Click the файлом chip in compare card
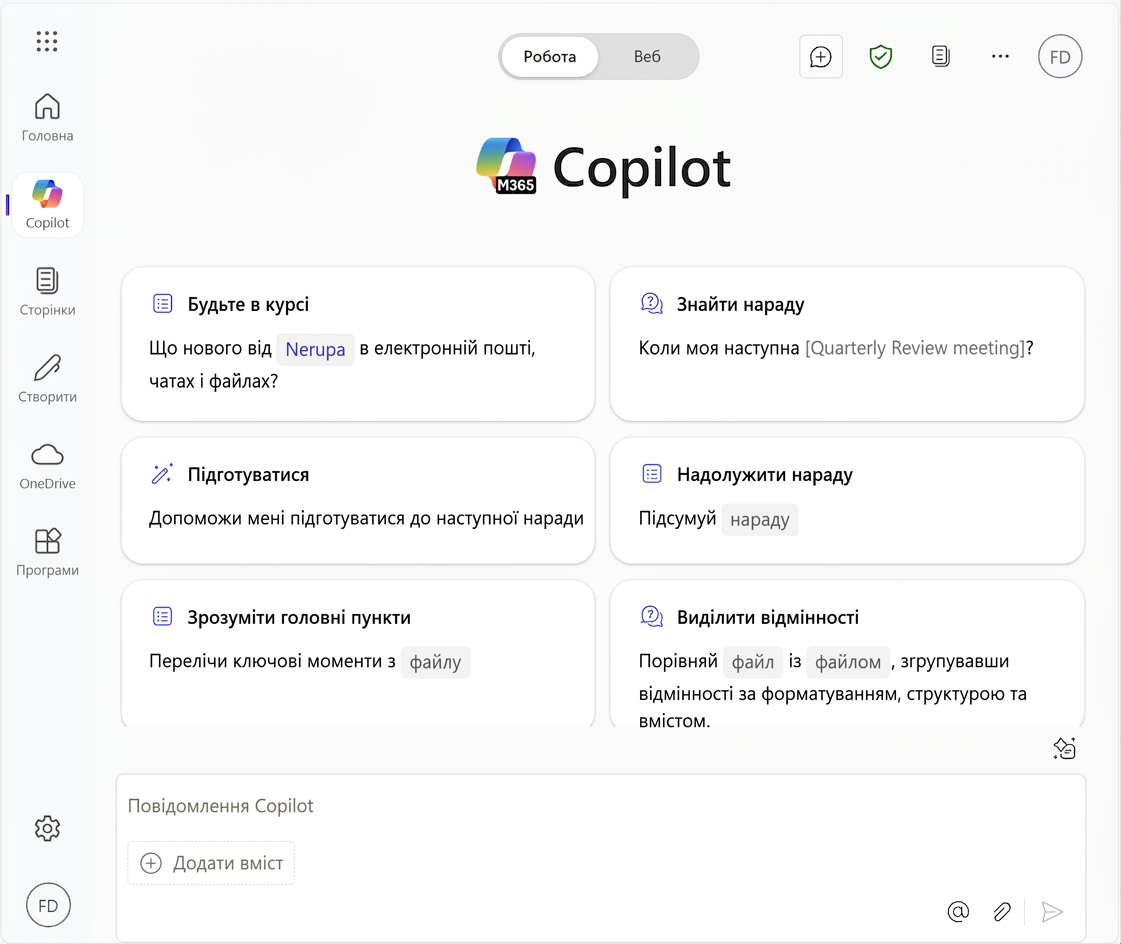Screen dimensions: 1121x944 pyautogui.click(x=848, y=662)
